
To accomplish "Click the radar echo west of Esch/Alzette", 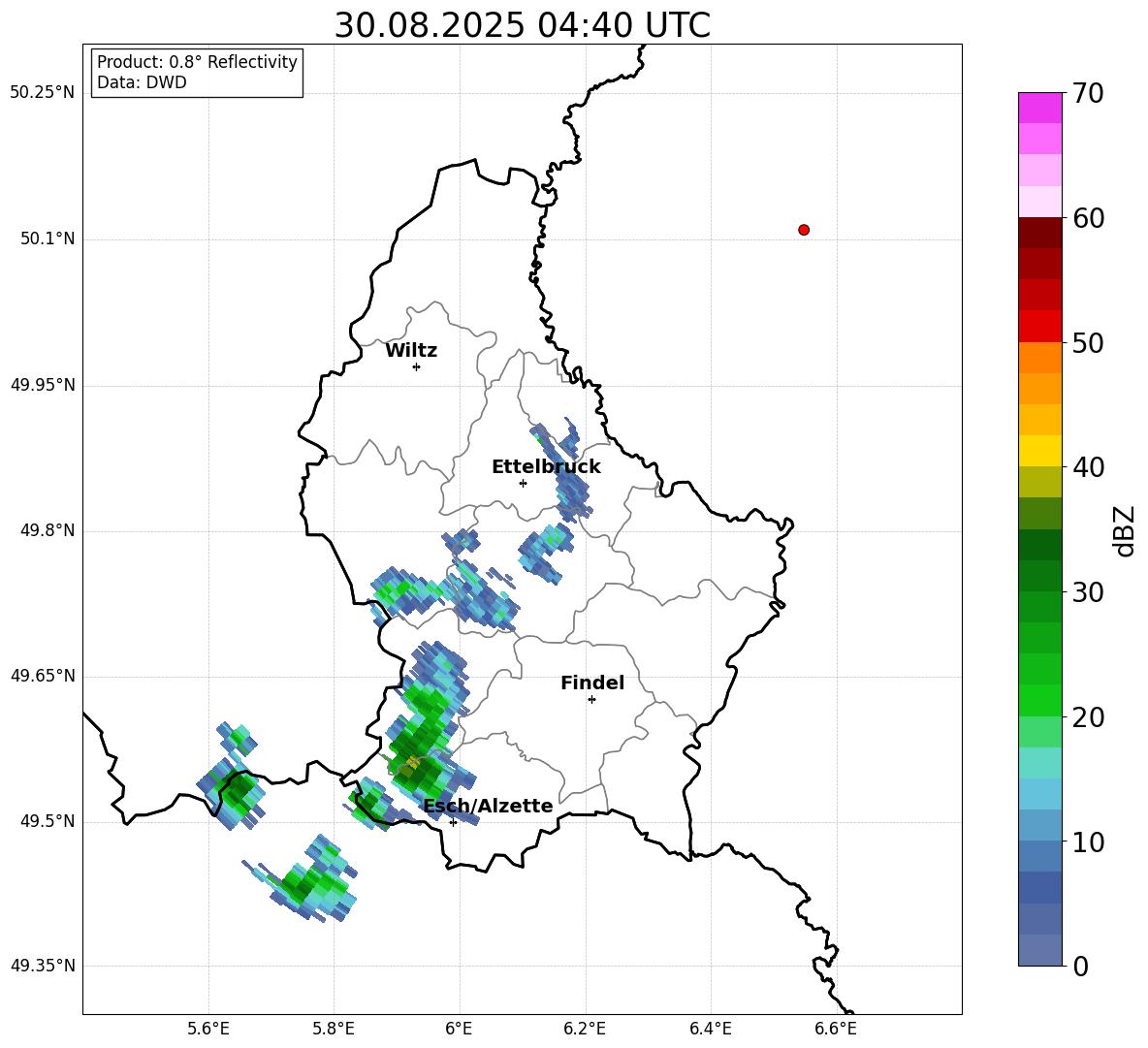I will 372,805.
